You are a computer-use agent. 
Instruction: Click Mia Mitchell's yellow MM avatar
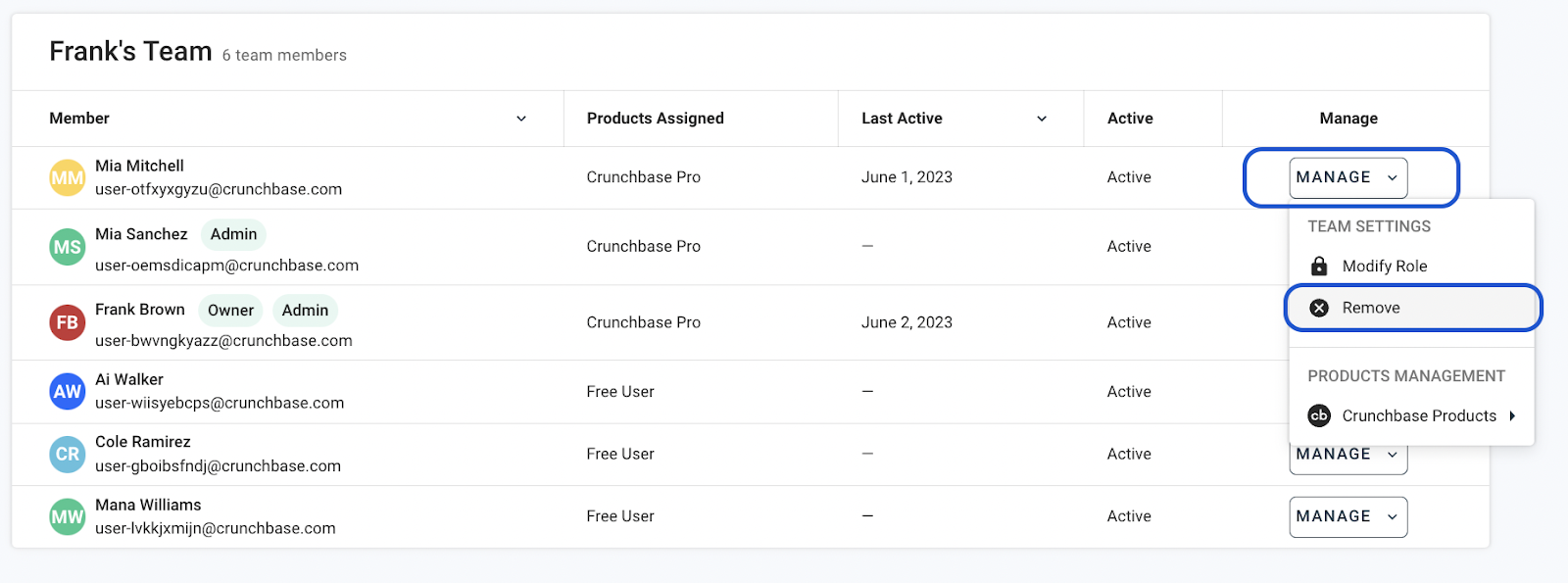point(68,178)
